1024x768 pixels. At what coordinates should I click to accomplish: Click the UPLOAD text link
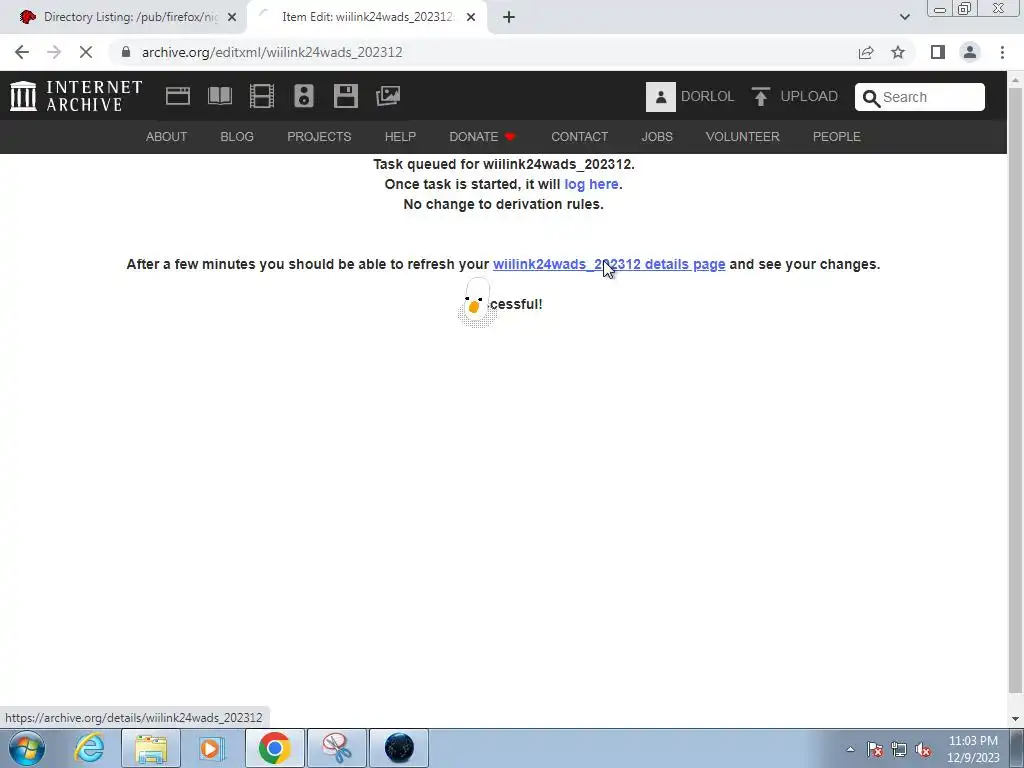pos(809,97)
